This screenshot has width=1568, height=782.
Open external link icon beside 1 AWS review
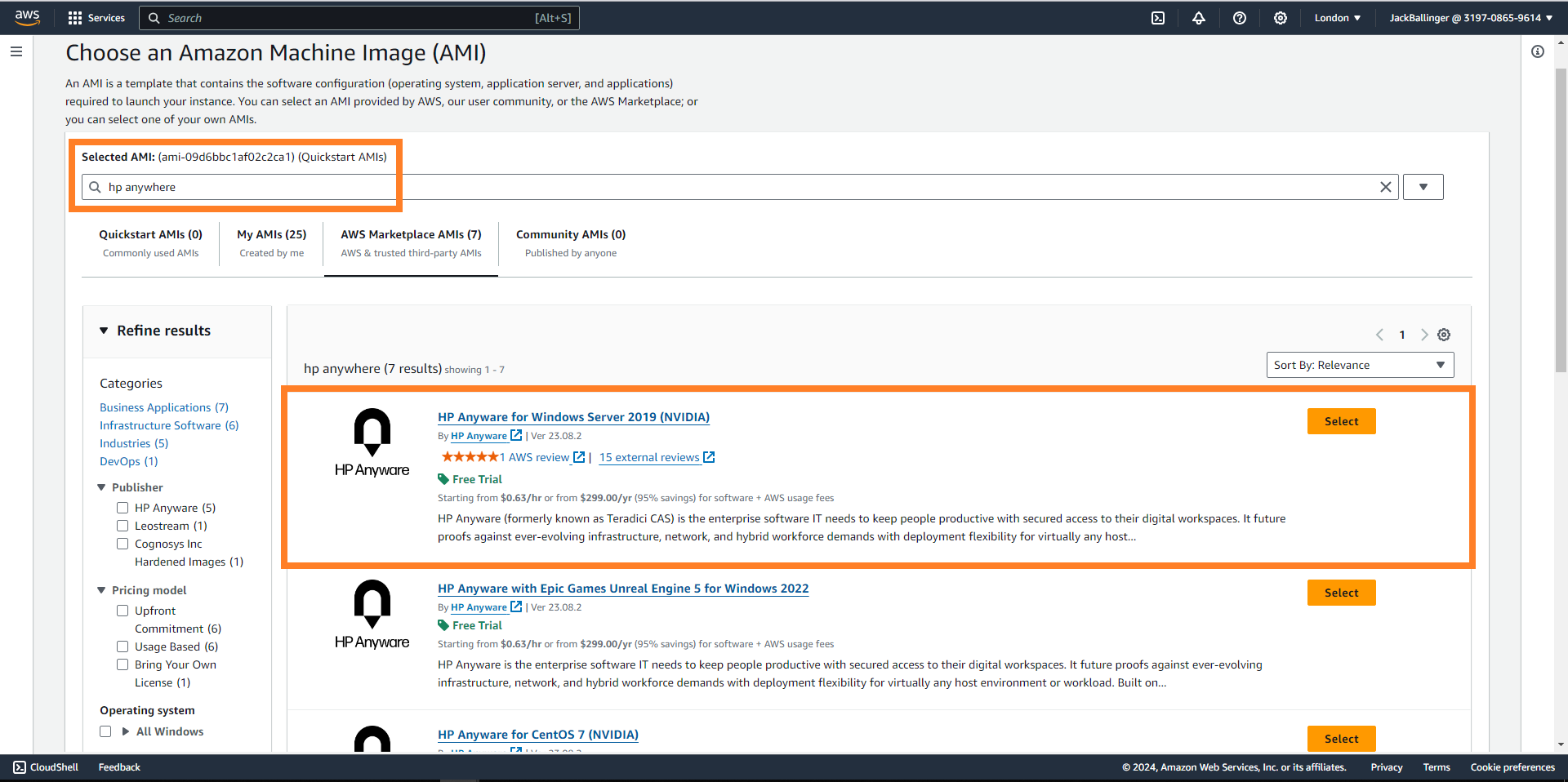tap(579, 457)
